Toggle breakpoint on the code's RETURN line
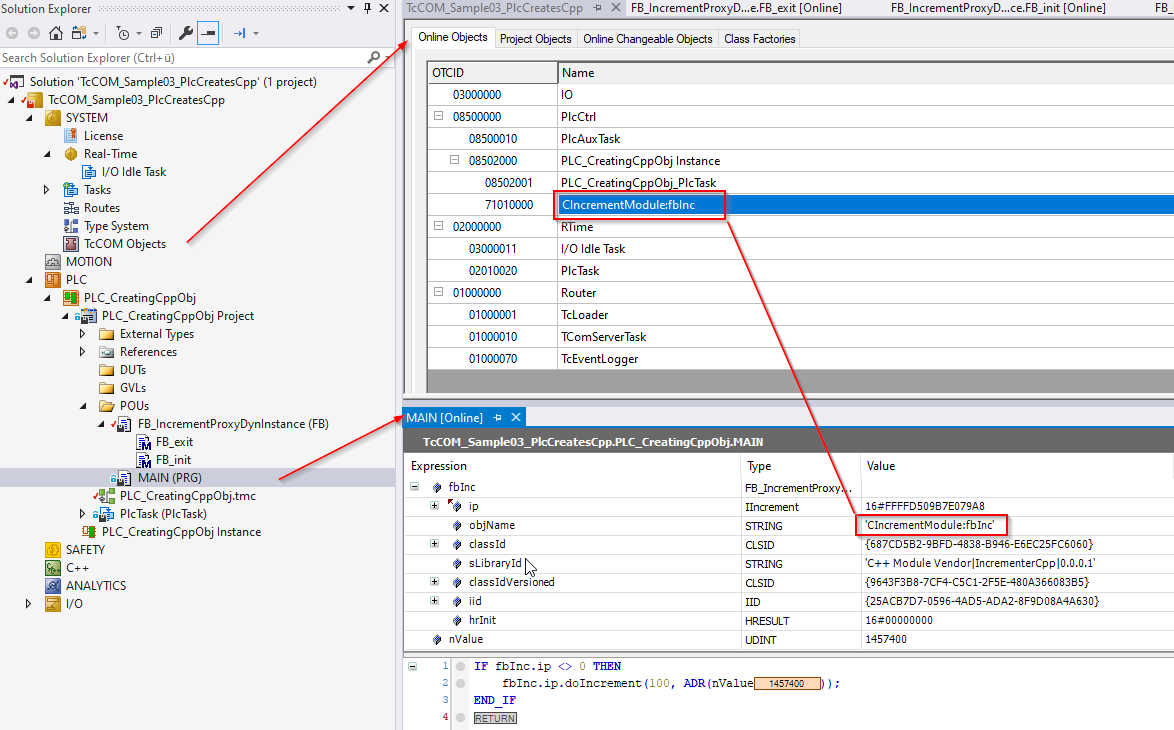 coord(460,717)
